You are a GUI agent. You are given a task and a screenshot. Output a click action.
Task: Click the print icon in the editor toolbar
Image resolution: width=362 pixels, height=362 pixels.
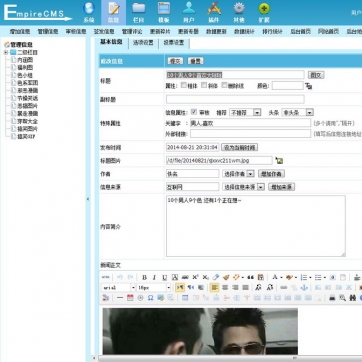pos(332,298)
